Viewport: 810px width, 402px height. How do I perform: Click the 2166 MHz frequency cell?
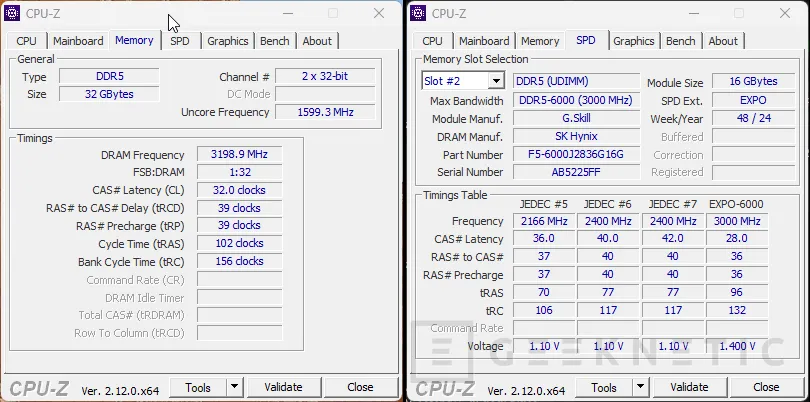tap(544, 221)
